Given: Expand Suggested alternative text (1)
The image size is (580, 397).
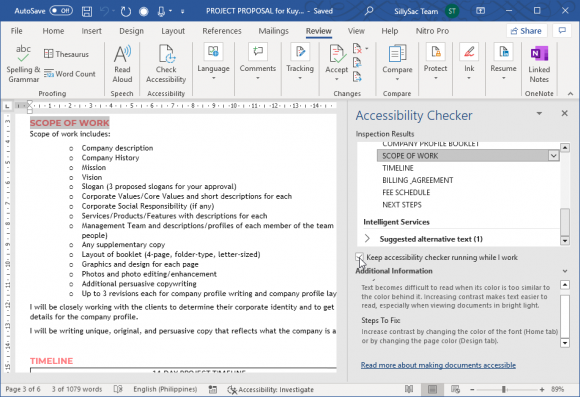Looking at the screenshot, I should (367, 239).
